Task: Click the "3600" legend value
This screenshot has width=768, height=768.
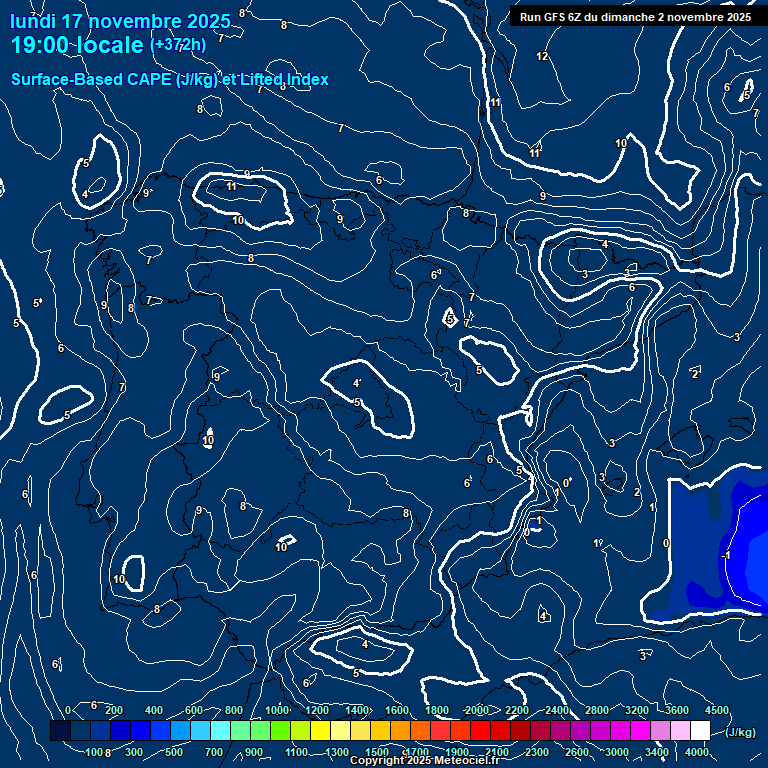Action: click(x=677, y=710)
